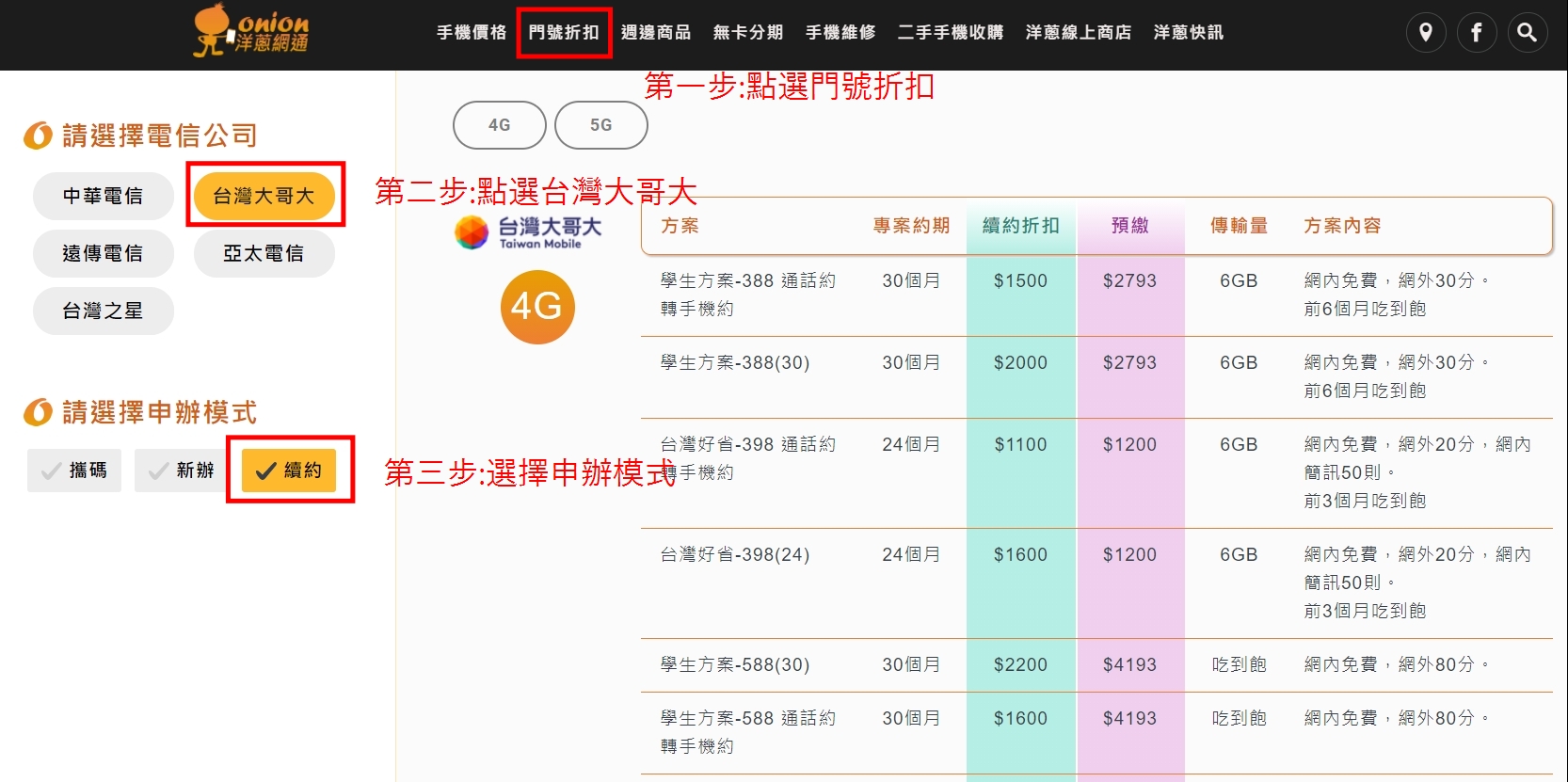Click the orange 4G circle badge

(537, 307)
